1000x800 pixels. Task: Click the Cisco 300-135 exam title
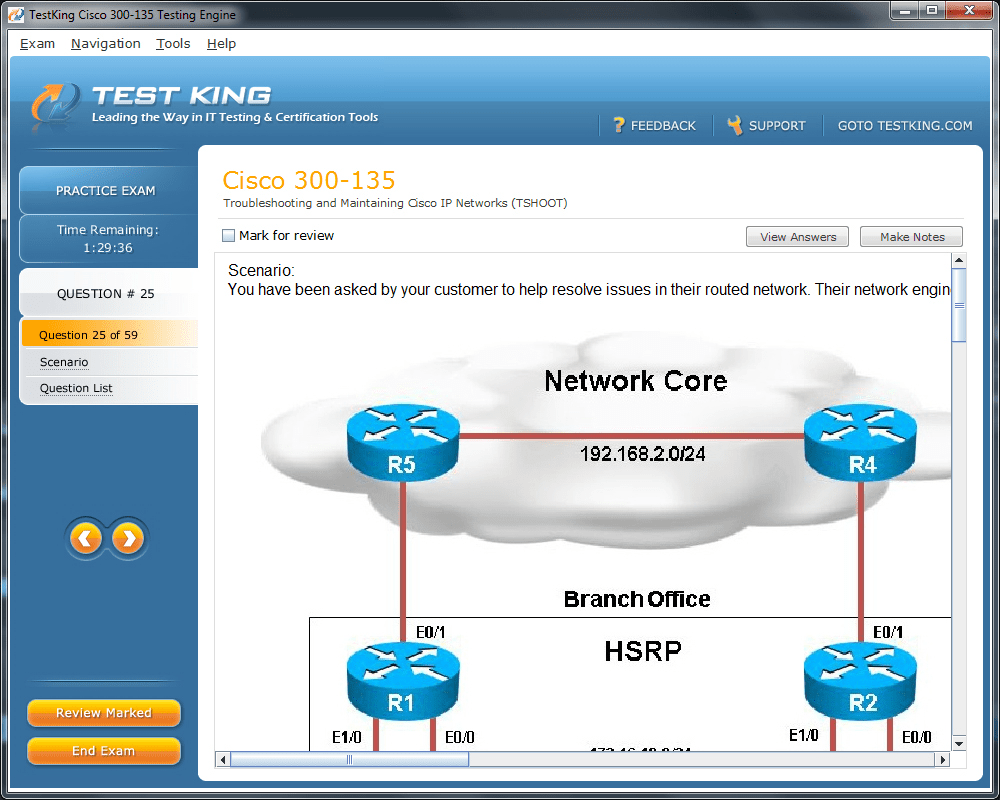coord(309,181)
